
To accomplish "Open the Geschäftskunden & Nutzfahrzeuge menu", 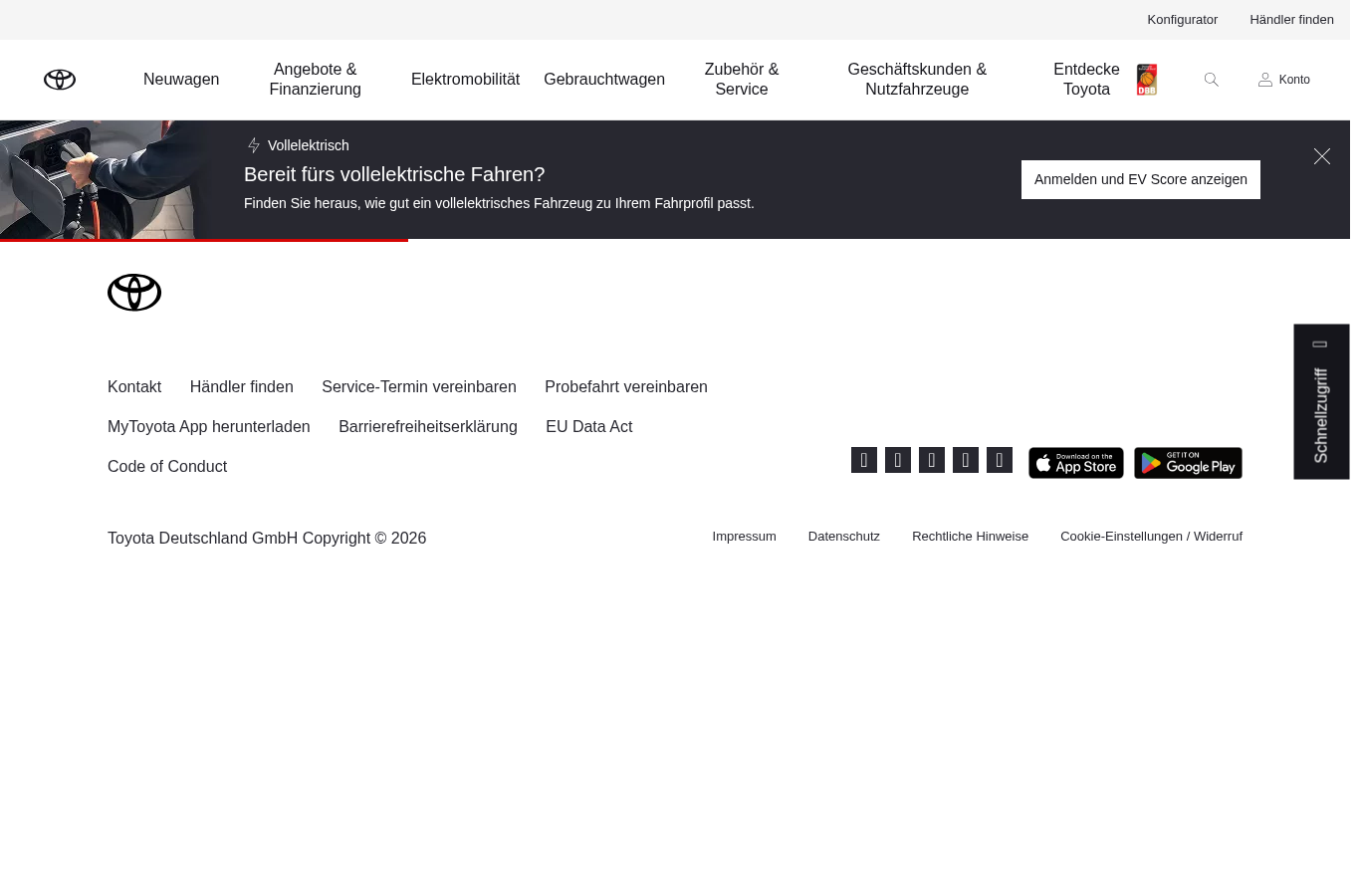I will pyautogui.click(x=917, y=80).
